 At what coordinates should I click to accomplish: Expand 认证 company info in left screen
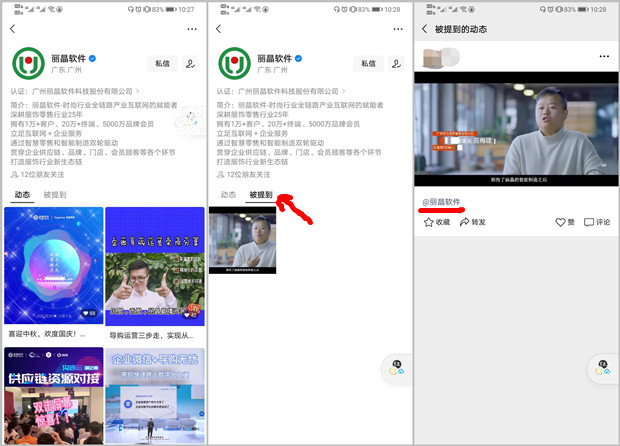pyautogui.click(x=75, y=91)
